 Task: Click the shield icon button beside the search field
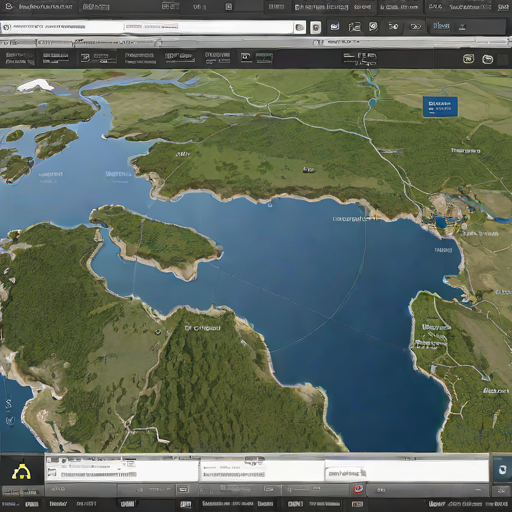pyautogui.click(x=315, y=28)
